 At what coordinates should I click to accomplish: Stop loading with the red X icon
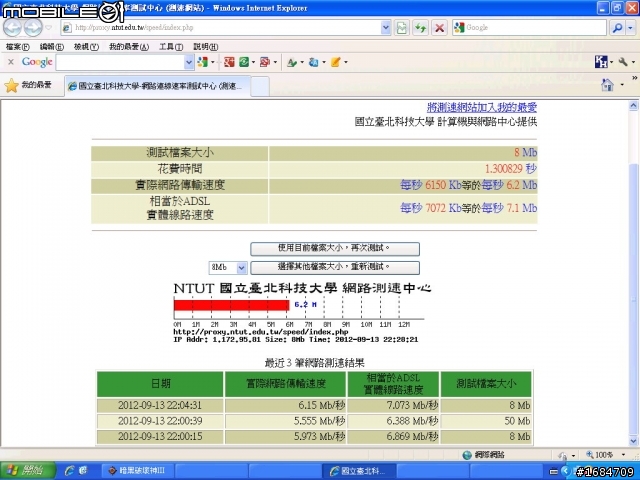pyautogui.click(x=439, y=28)
